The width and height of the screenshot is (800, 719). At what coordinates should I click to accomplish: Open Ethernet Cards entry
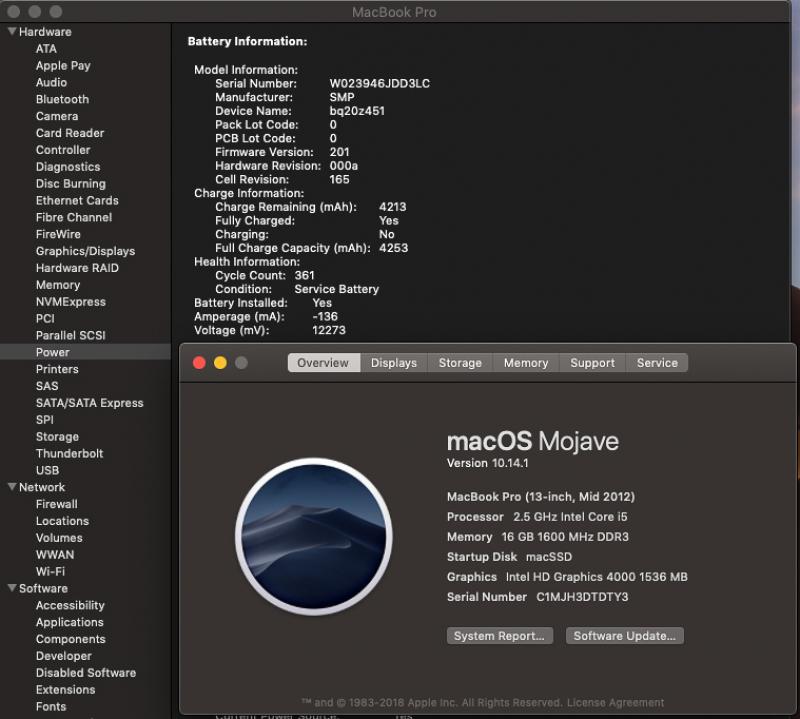pyautogui.click(x=77, y=201)
